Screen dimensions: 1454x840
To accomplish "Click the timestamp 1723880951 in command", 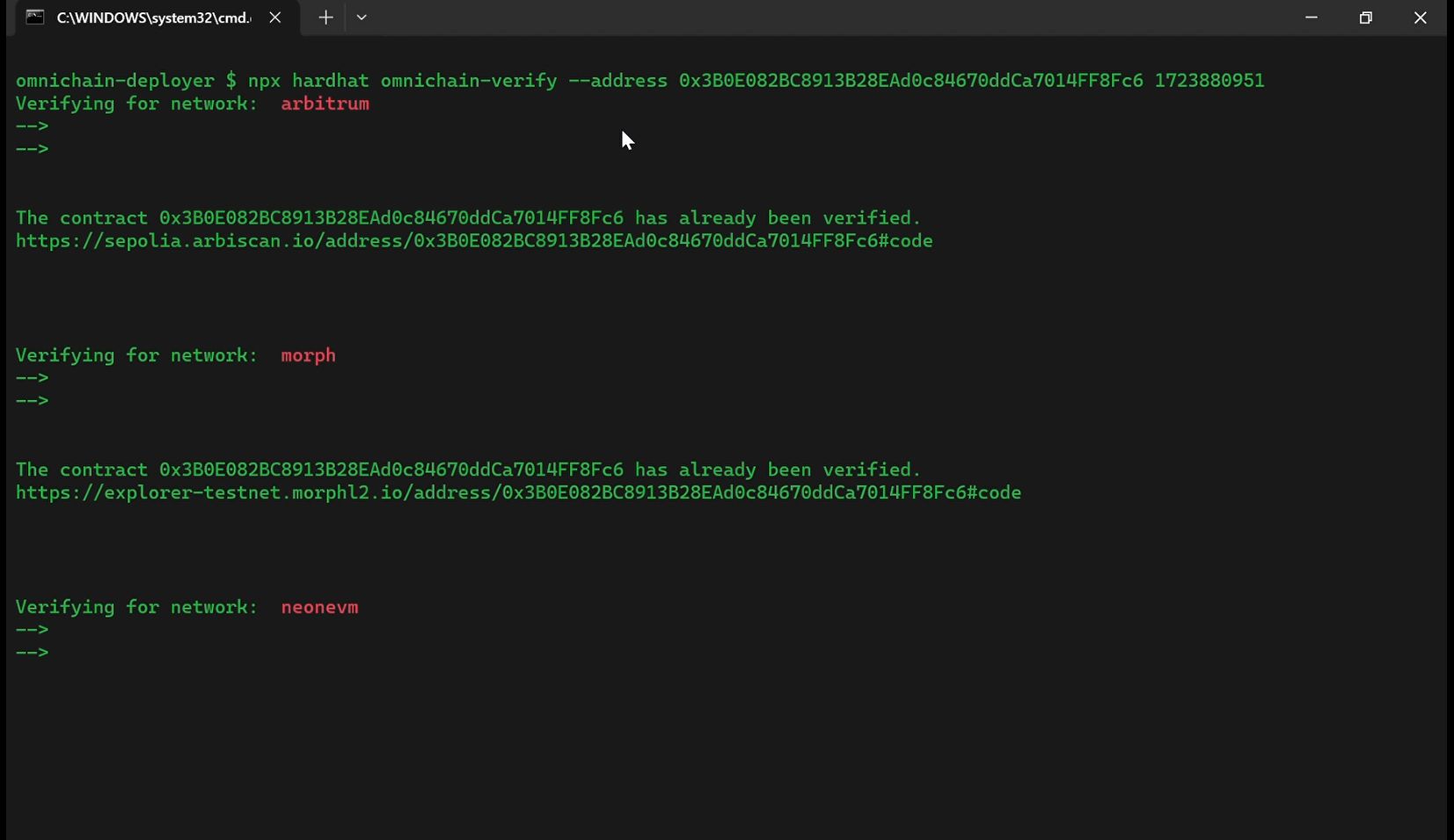I will (x=1209, y=81).
